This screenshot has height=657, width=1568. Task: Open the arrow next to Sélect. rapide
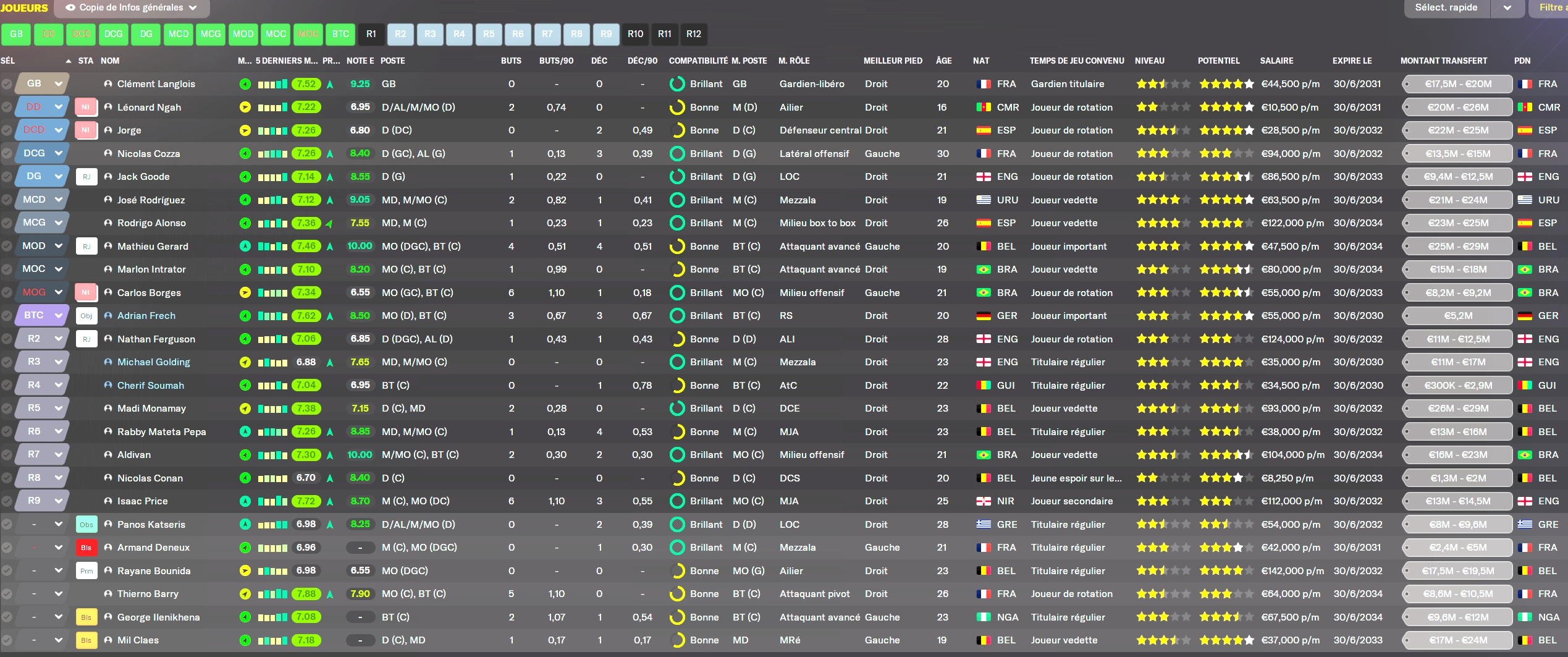[1507, 8]
